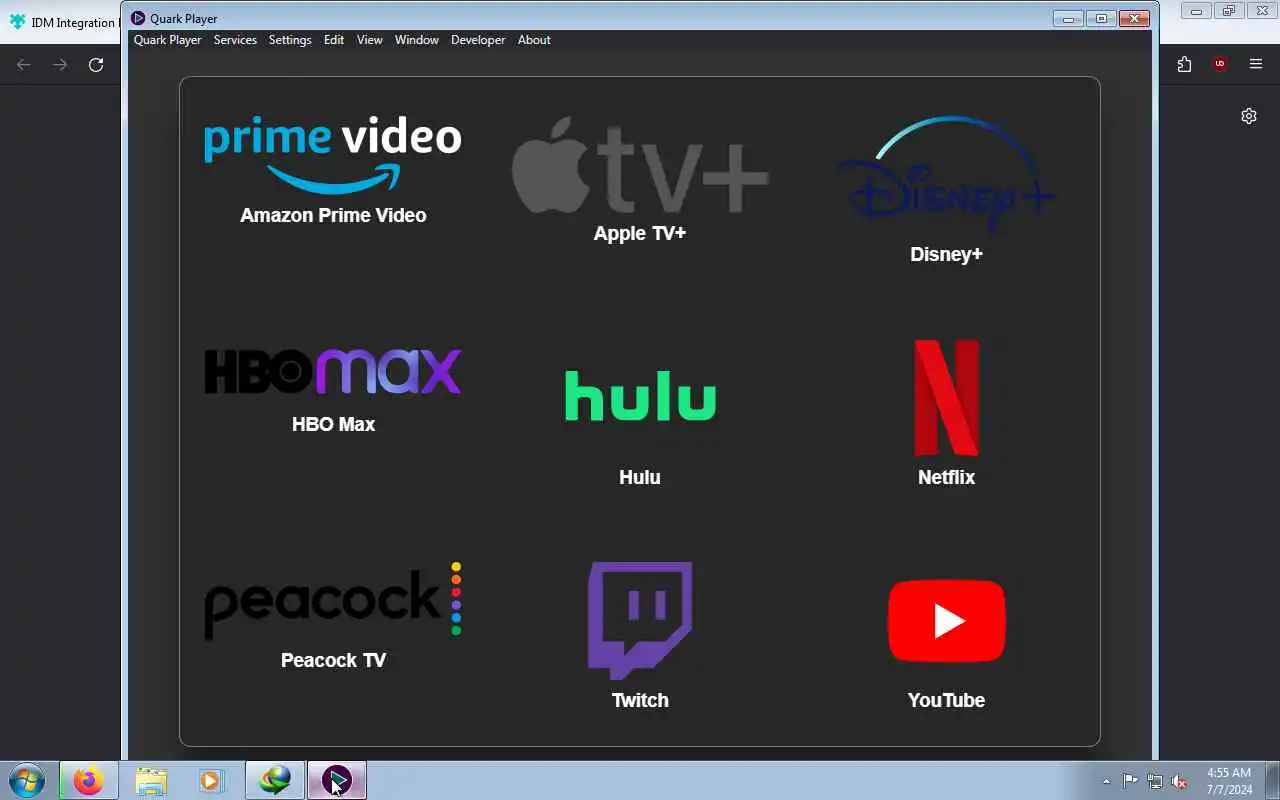This screenshot has width=1280, height=800.
Task: Go back in the background browser
Action: click(24, 64)
